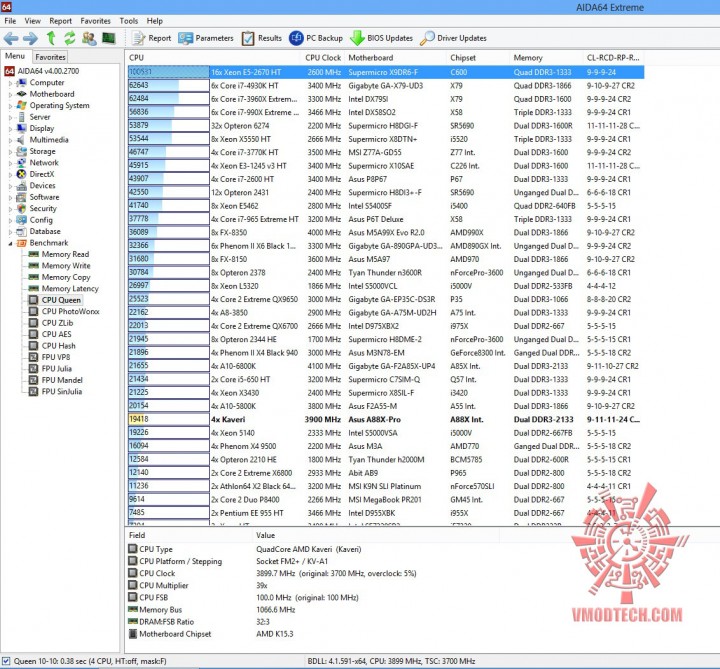The height and width of the screenshot is (669, 720).
Task: Sort by the CL-RCD-RP-R... column header
Action: click(x=613, y=58)
